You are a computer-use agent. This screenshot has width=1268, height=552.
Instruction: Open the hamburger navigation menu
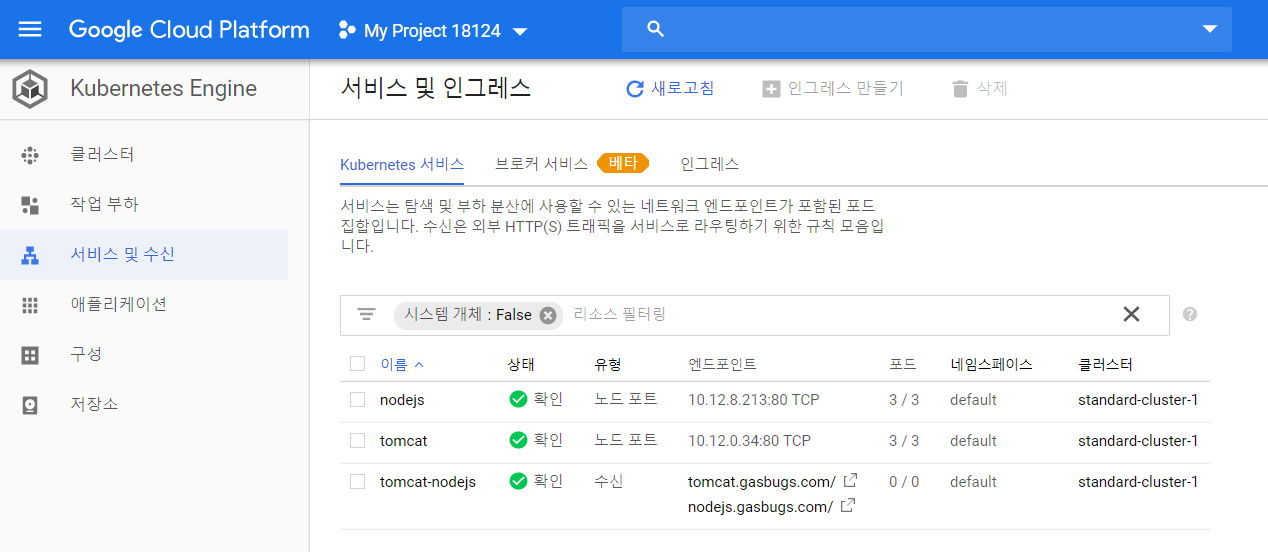point(30,30)
